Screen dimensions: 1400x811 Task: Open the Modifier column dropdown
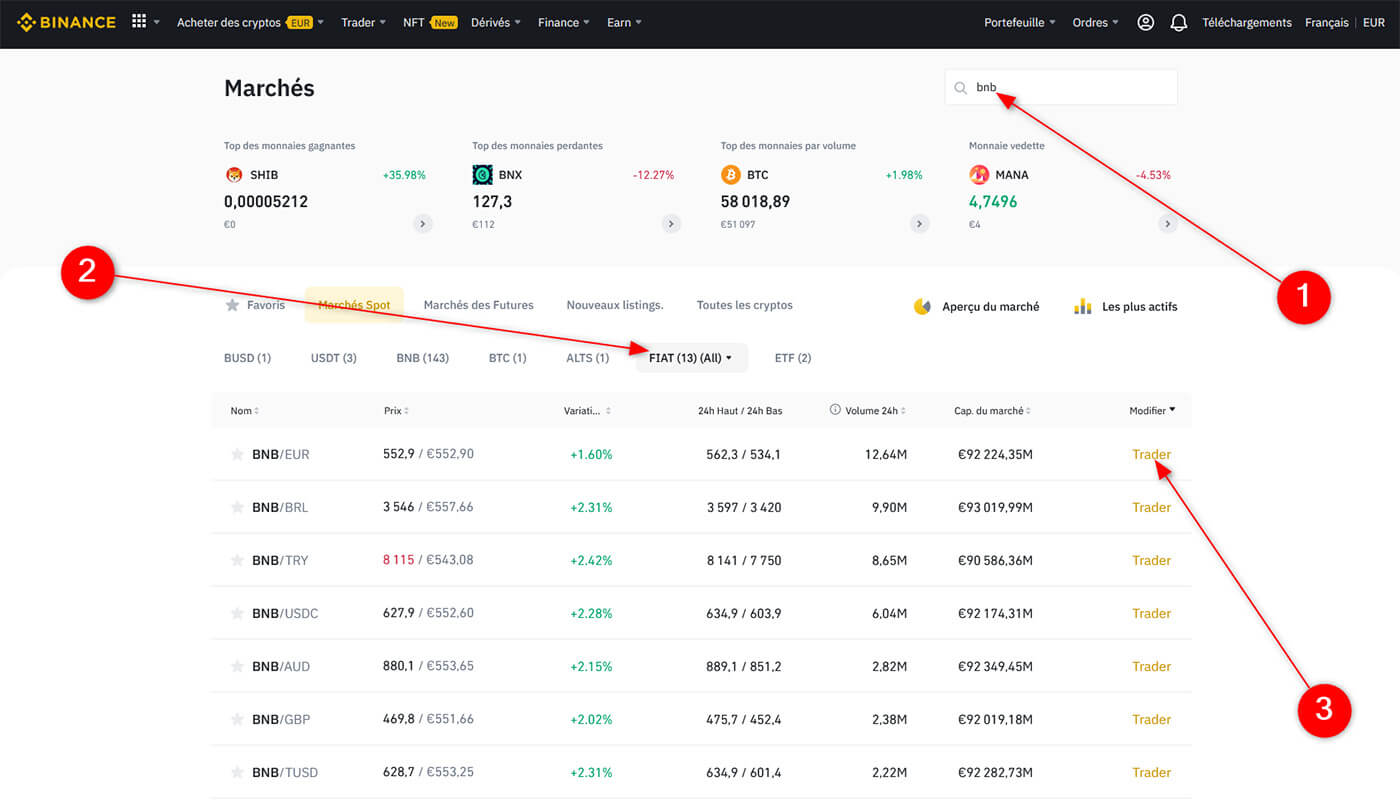[1152, 410]
